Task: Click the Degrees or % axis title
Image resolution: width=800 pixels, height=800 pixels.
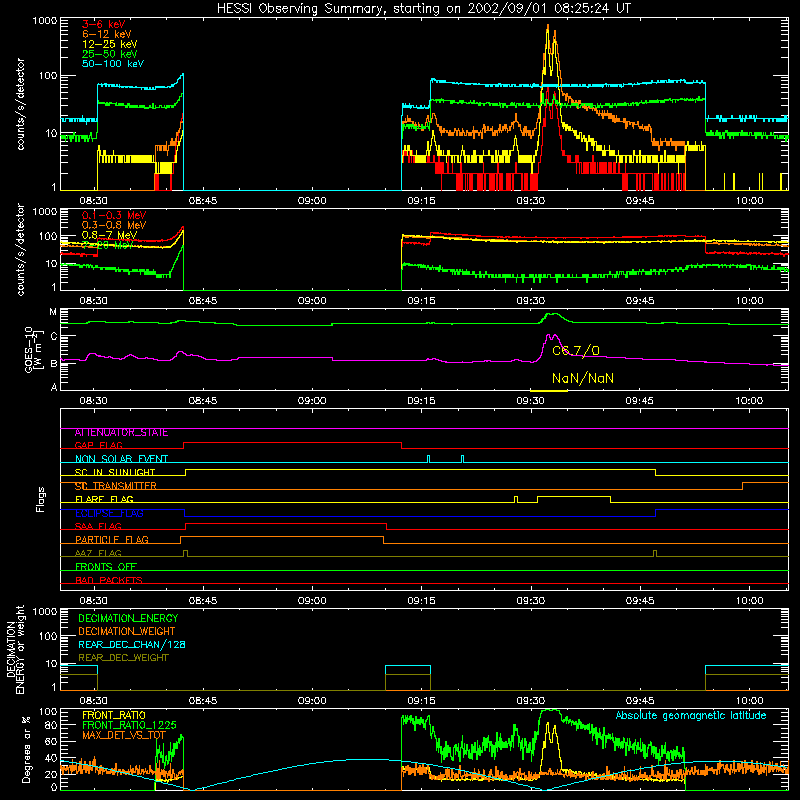Action: (26, 749)
